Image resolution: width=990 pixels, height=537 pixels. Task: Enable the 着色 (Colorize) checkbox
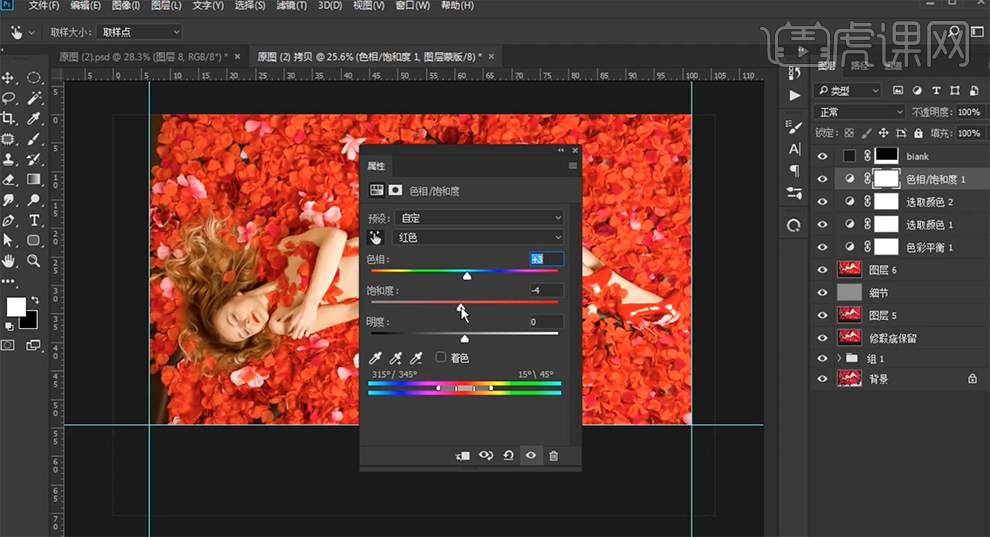(x=441, y=357)
